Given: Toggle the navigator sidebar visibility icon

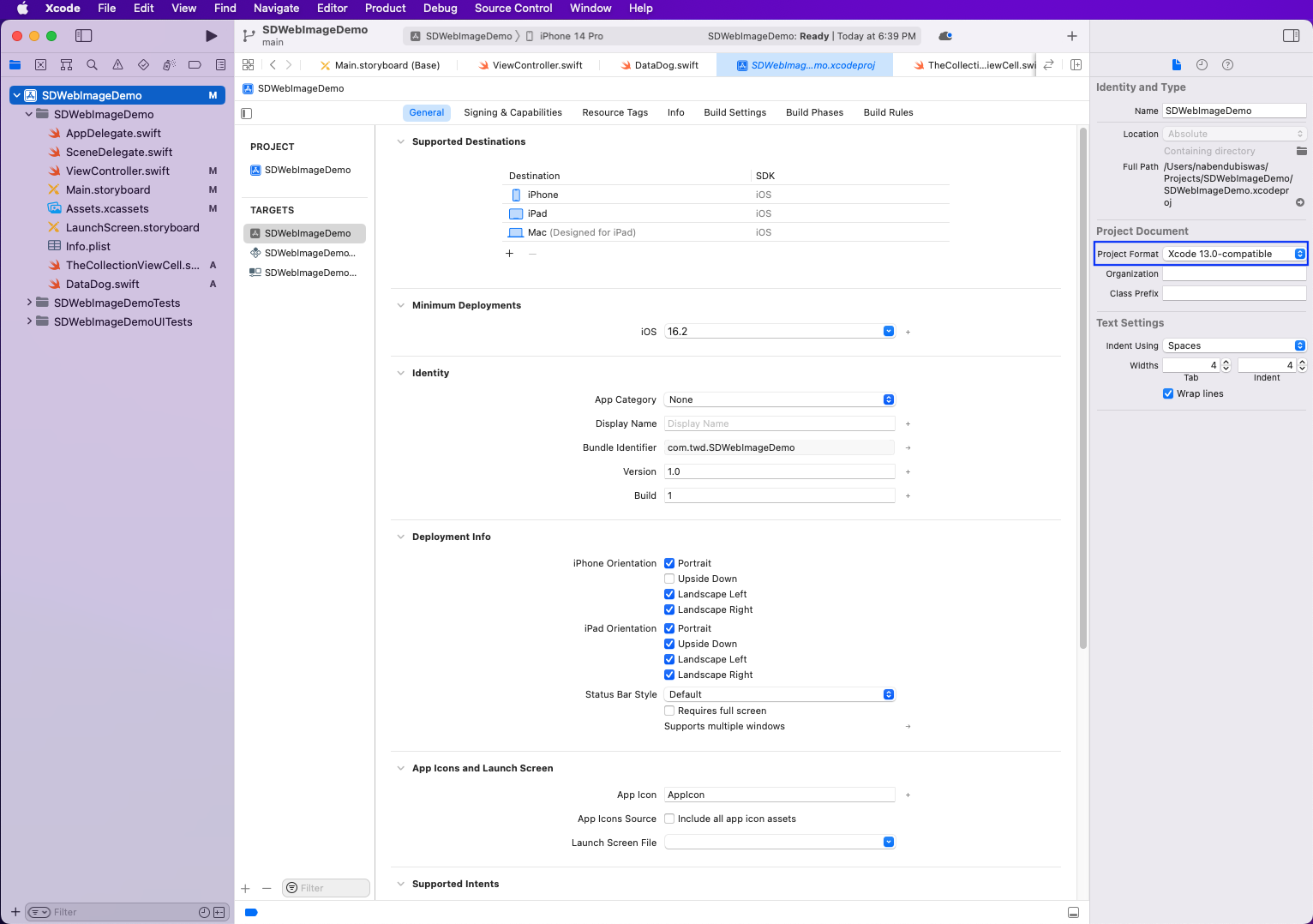Looking at the screenshot, I should click(83, 36).
